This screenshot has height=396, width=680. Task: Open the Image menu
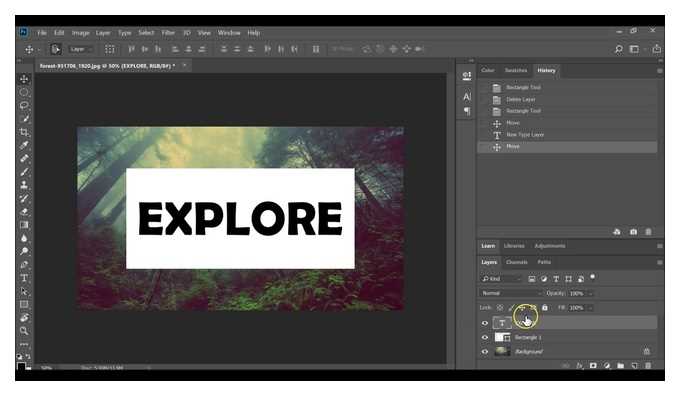(x=81, y=33)
